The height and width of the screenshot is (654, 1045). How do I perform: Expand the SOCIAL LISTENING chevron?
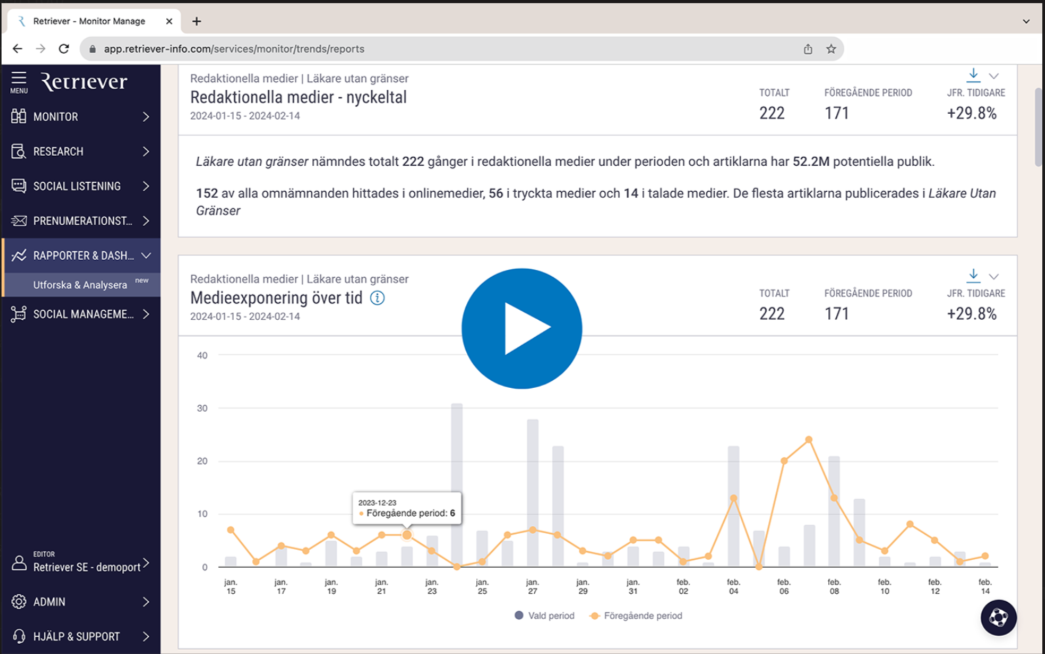pyautogui.click(x=146, y=186)
